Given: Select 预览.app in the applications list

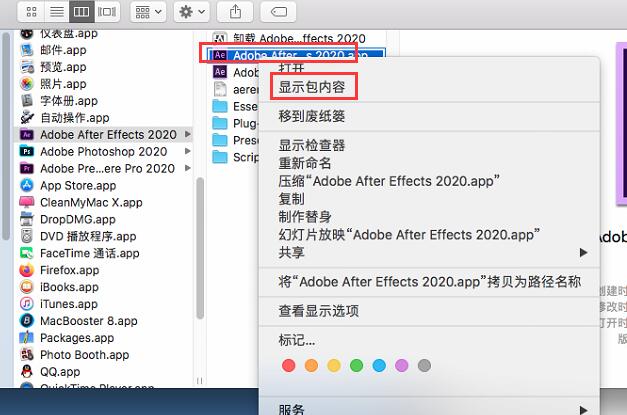Looking at the screenshot, I should [63, 67].
